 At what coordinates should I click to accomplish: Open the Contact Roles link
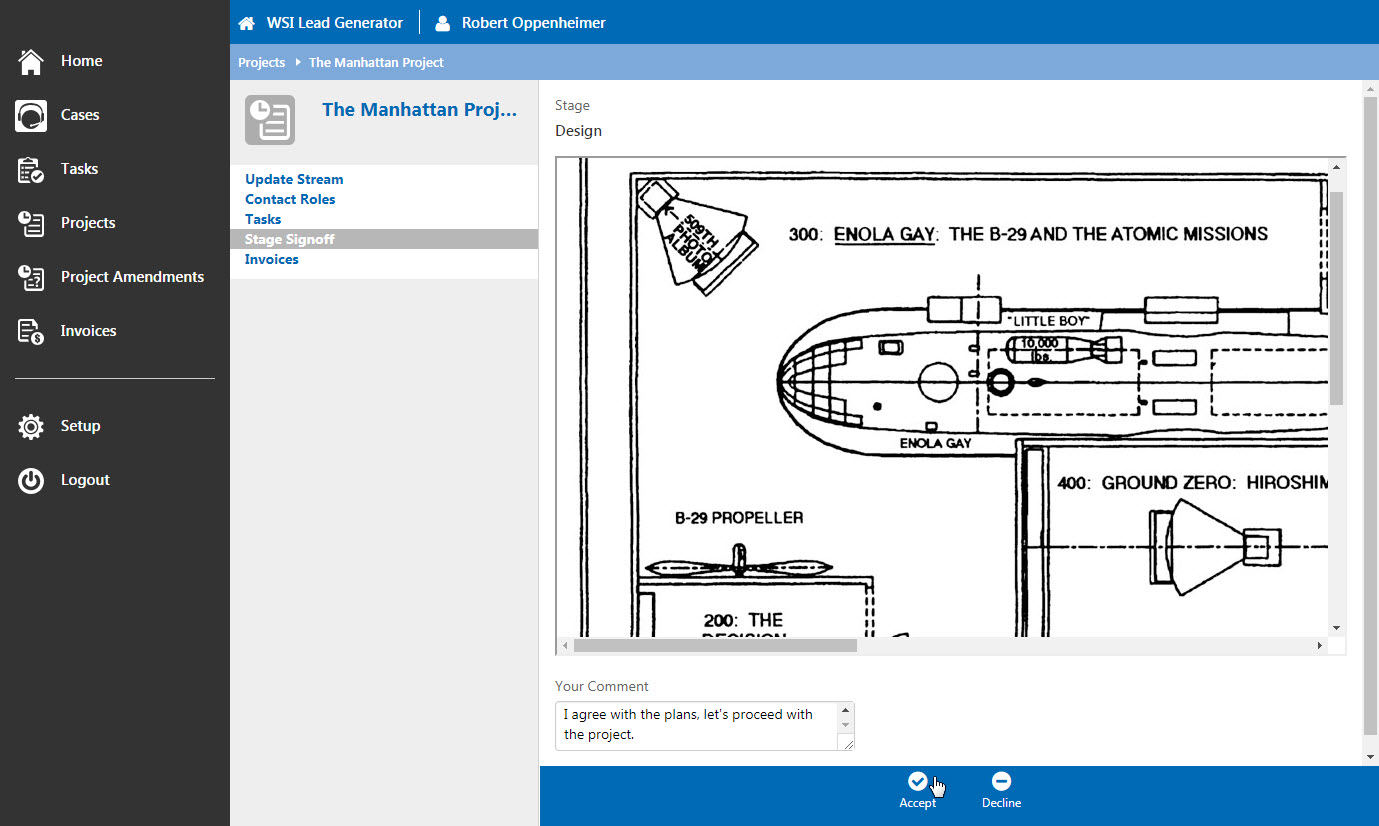[290, 199]
